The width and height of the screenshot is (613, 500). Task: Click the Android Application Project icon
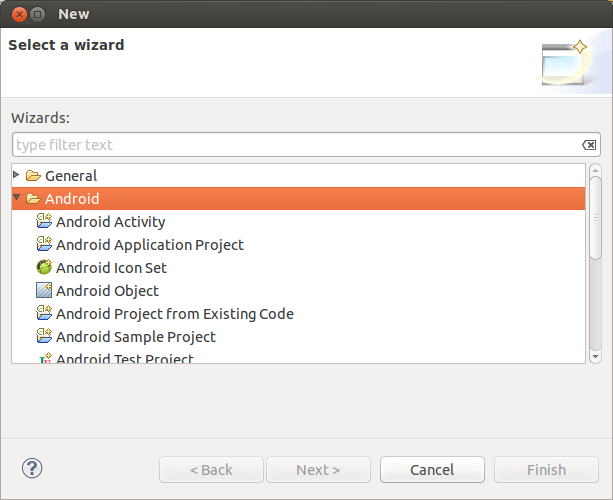[x=44, y=245]
